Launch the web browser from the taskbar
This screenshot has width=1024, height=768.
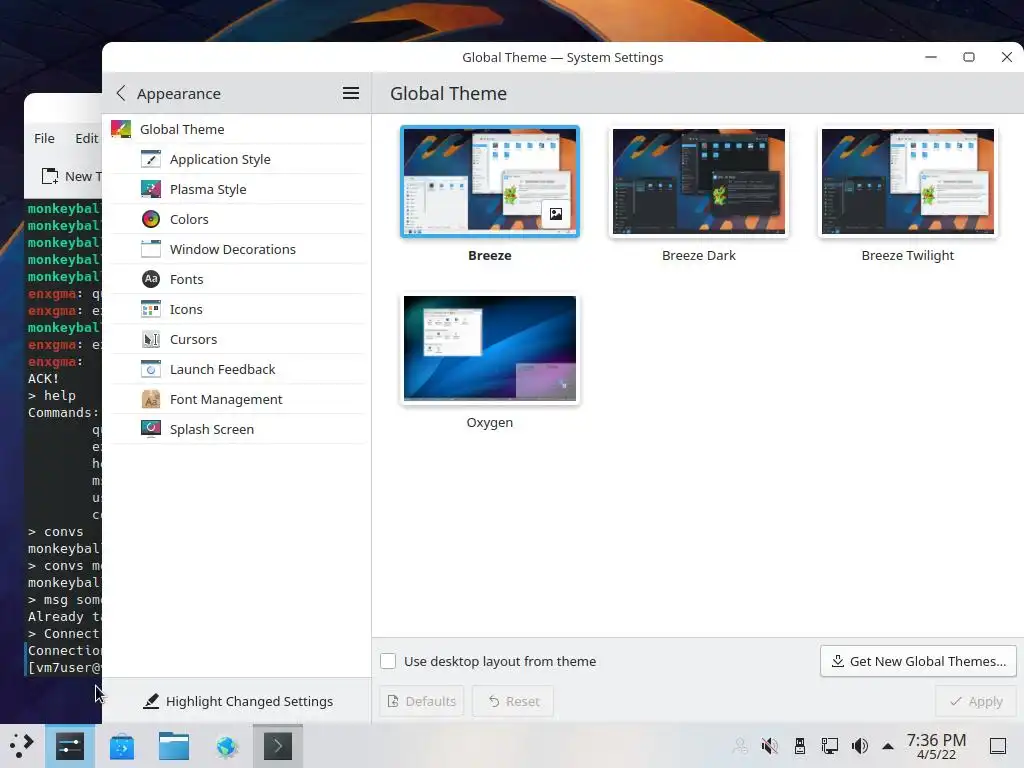[x=226, y=746]
